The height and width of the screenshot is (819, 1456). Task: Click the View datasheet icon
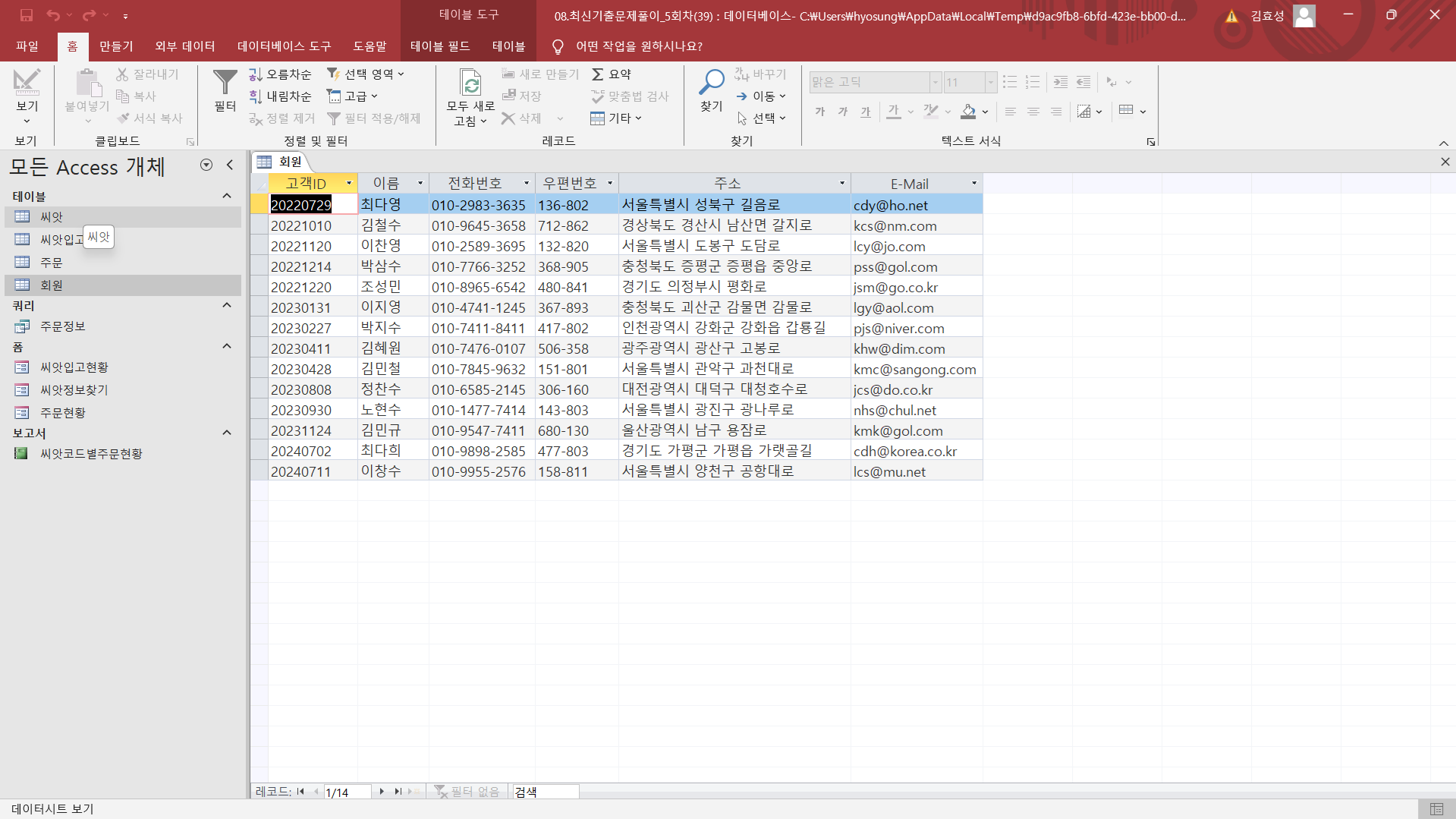click(27, 83)
